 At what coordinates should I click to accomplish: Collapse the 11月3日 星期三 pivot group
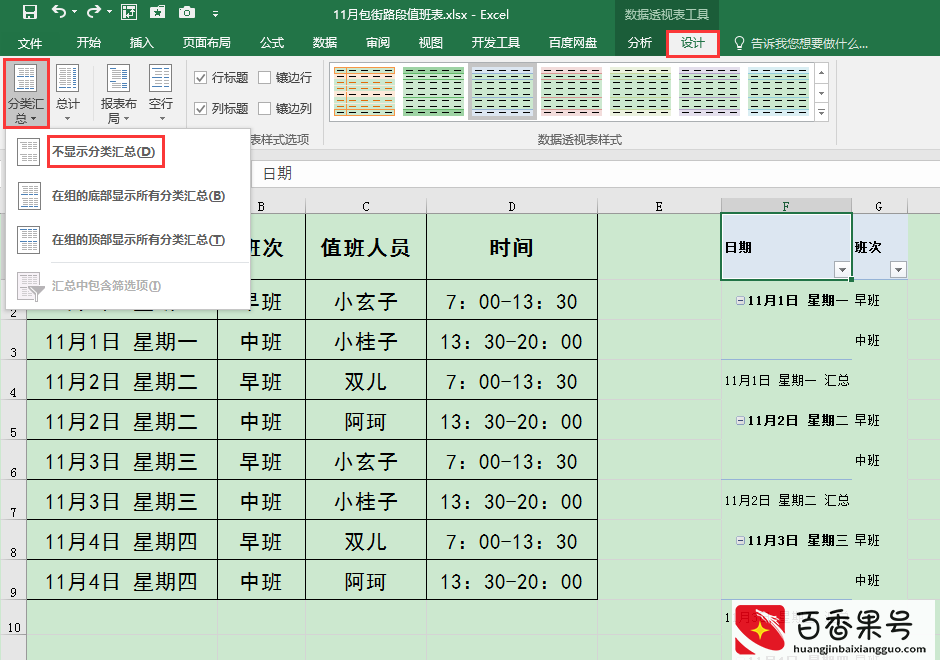740,540
